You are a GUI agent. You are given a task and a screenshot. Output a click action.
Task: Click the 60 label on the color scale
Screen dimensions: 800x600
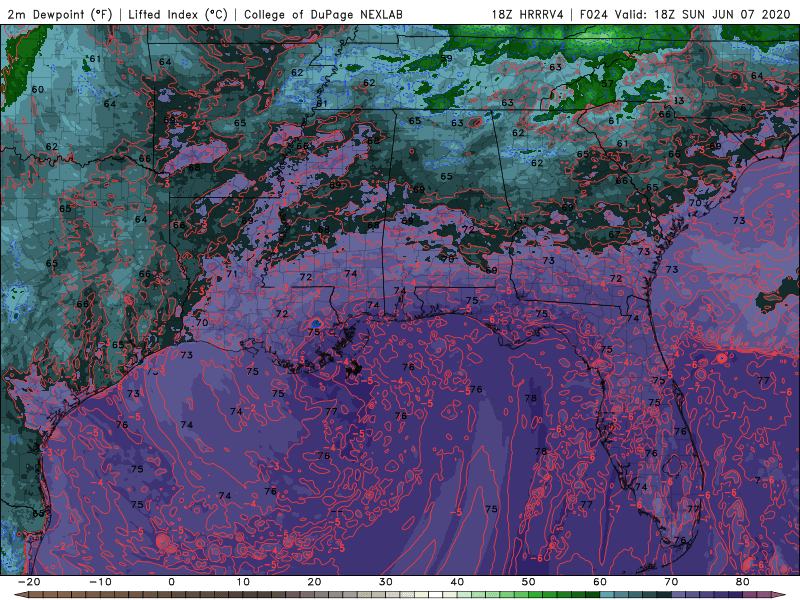(600, 582)
